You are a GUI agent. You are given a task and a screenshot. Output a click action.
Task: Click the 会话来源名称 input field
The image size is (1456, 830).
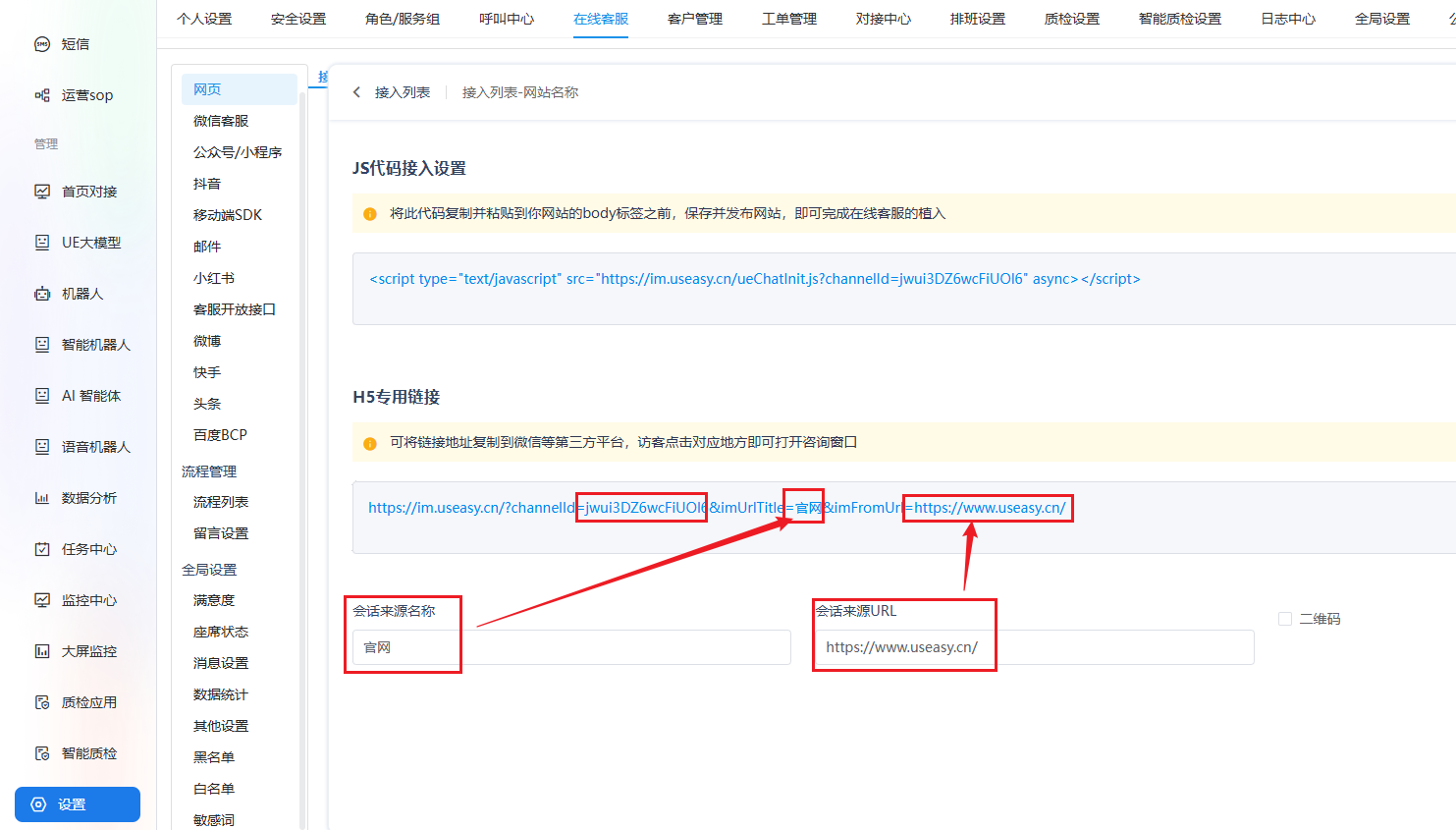tap(571, 647)
